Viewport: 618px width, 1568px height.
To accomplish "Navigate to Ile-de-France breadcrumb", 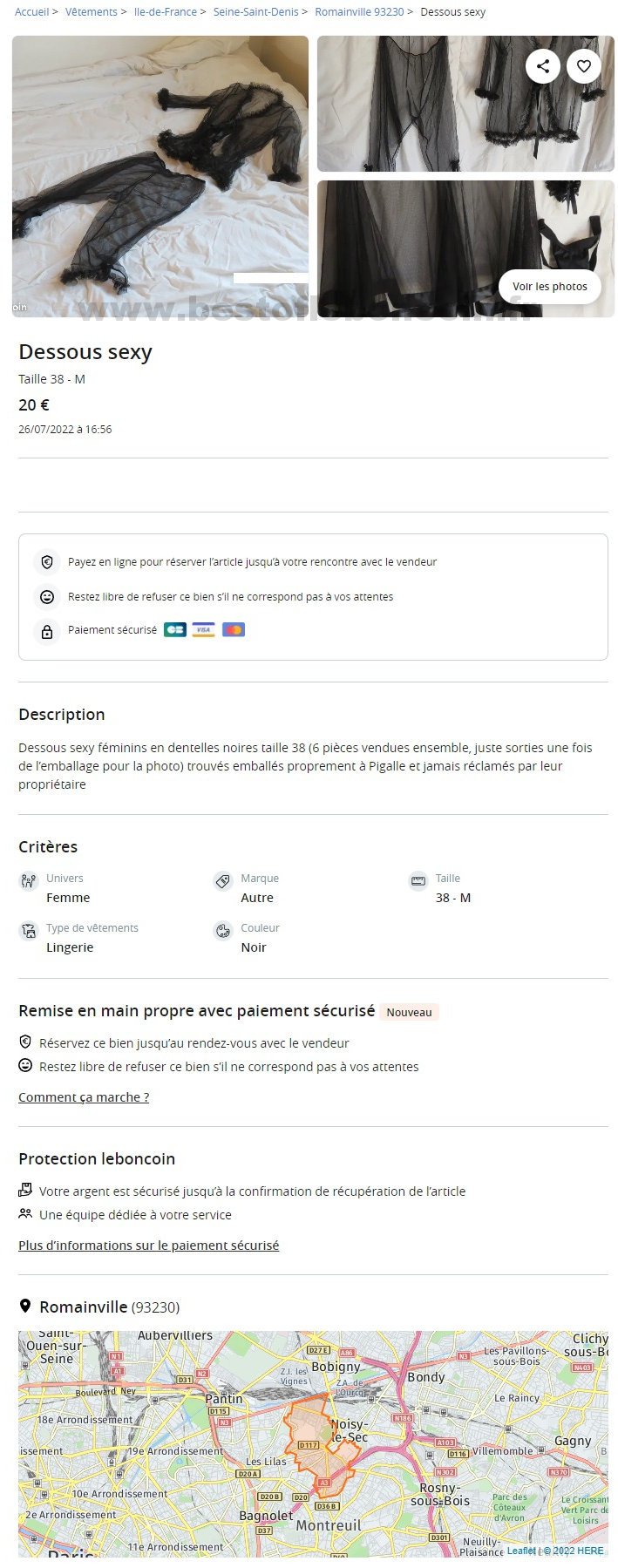I will click(166, 12).
